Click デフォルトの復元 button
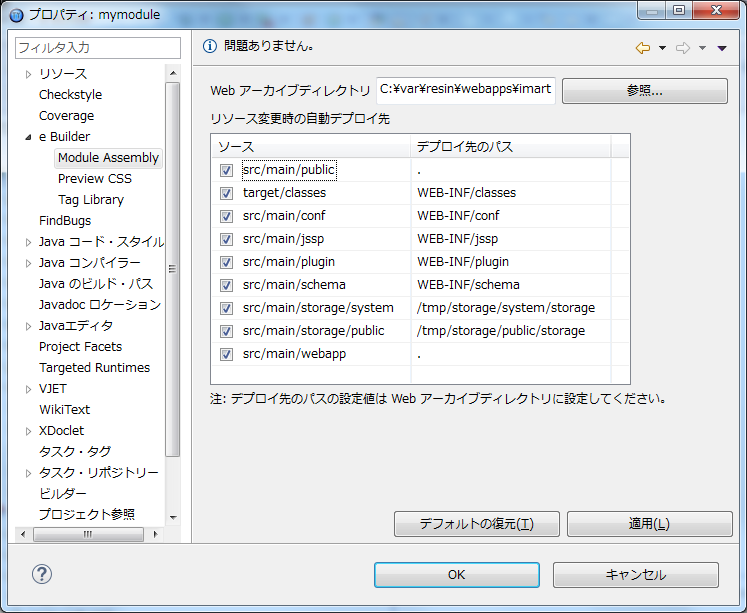This screenshot has width=747, height=613. pos(476,524)
